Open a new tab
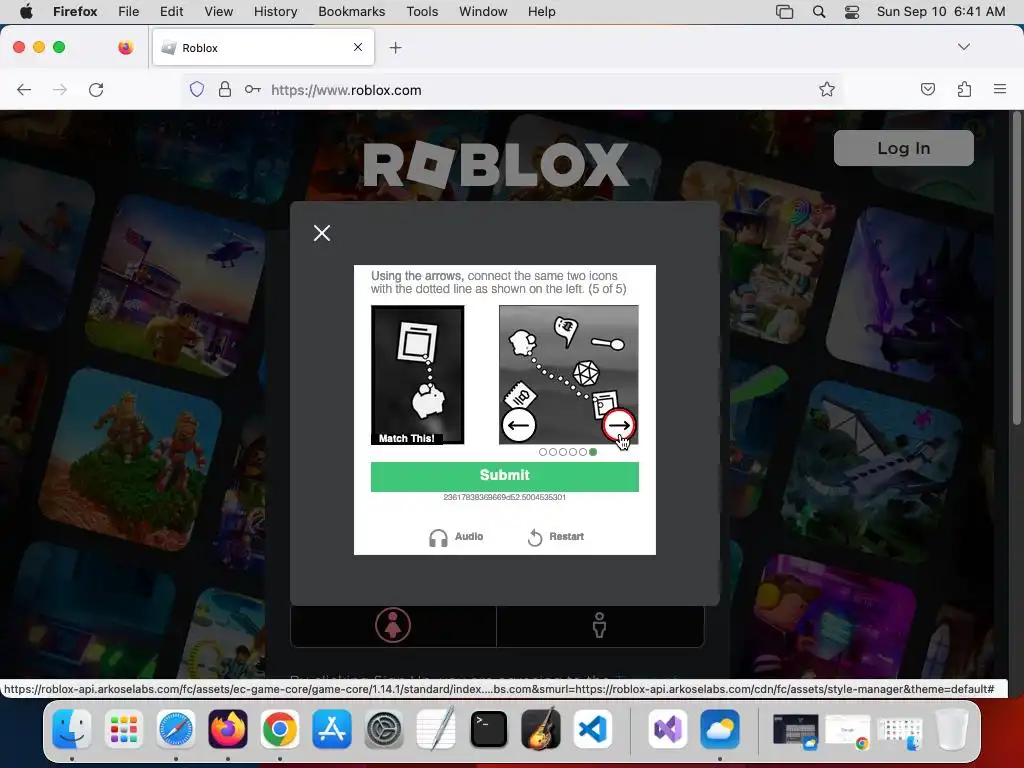Viewport: 1024px width, 768px height. [395, 48]
